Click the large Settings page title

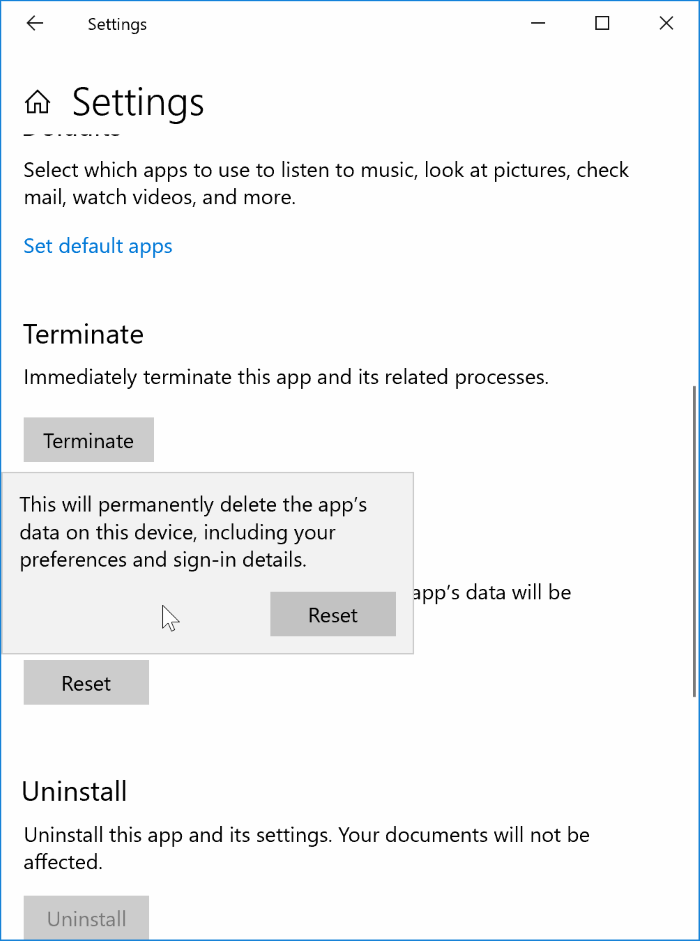click(x=138, y=102)
